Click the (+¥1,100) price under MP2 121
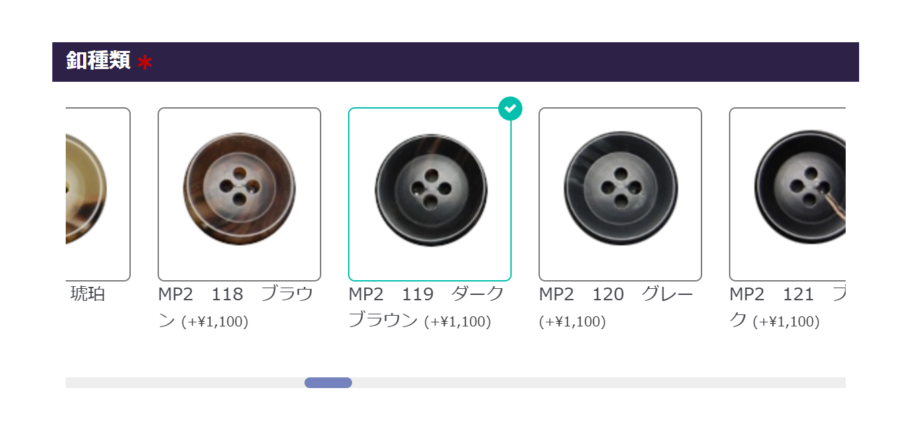This screenshot has height=435, width=900. point(786,322)
